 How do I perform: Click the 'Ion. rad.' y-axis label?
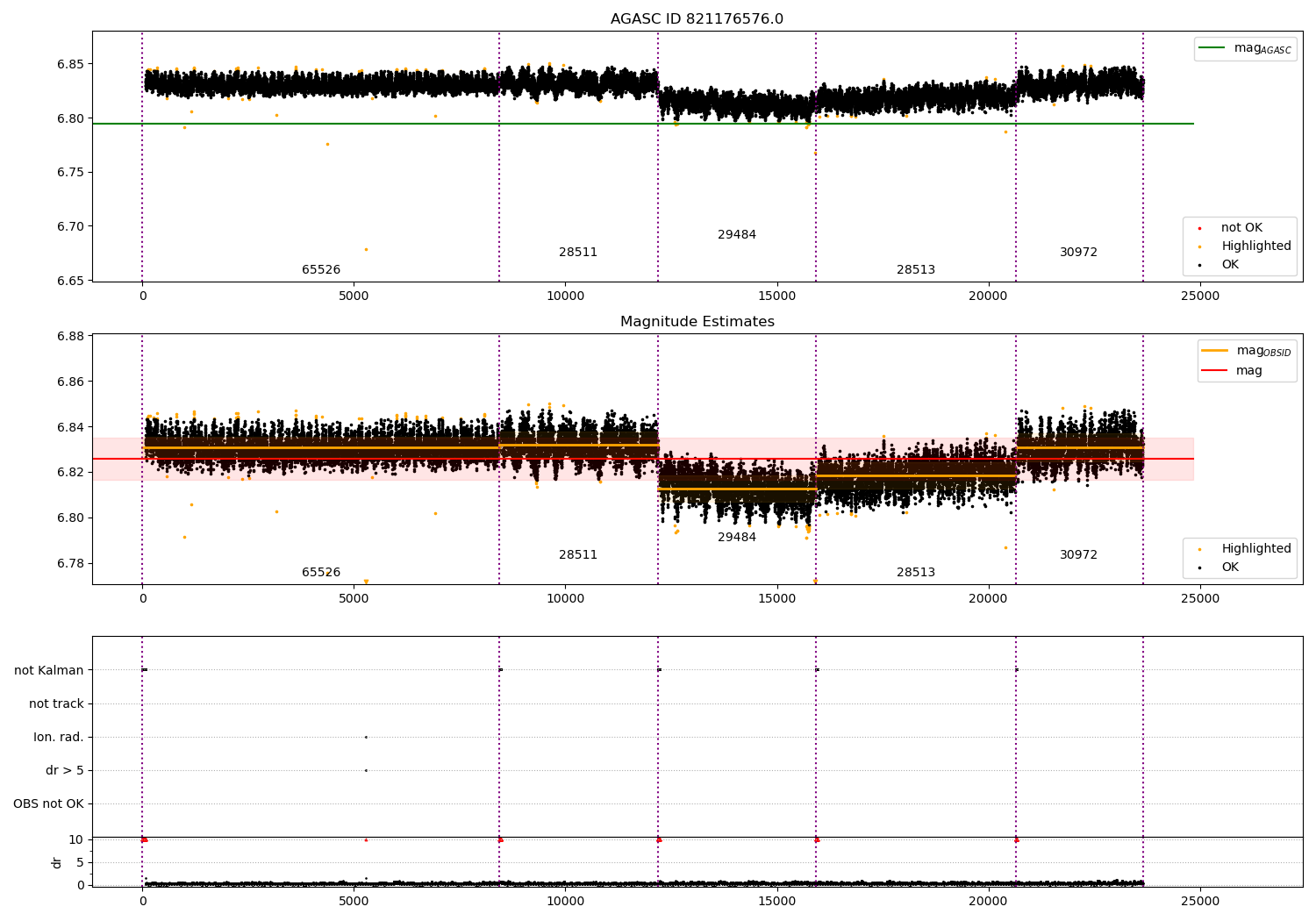tap(59, 738)
